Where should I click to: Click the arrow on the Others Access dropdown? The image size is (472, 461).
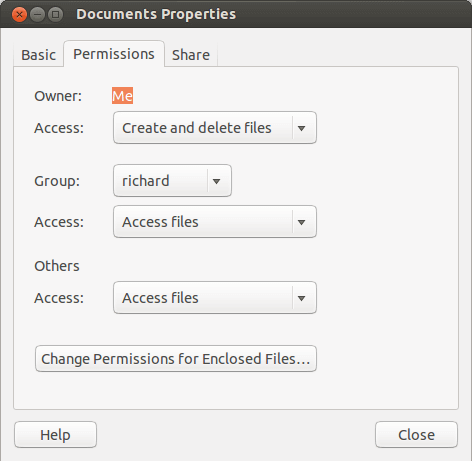coord(301,298)
